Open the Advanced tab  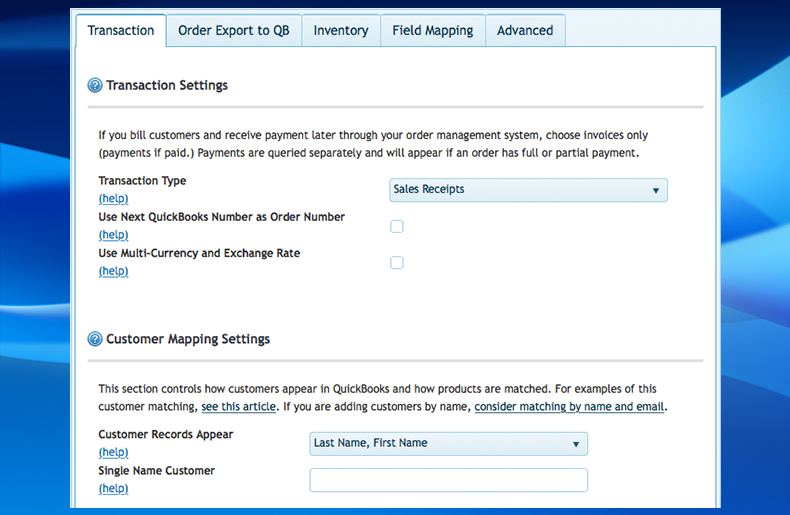(525, 31)
